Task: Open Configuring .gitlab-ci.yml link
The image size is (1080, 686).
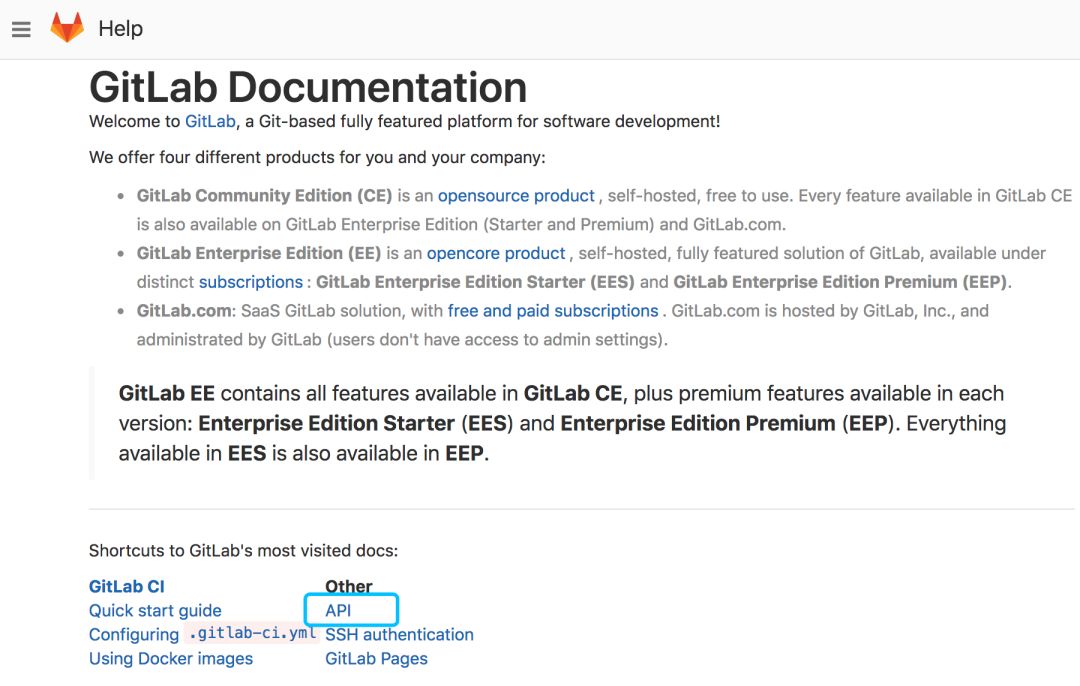Action: click(202, 634)
